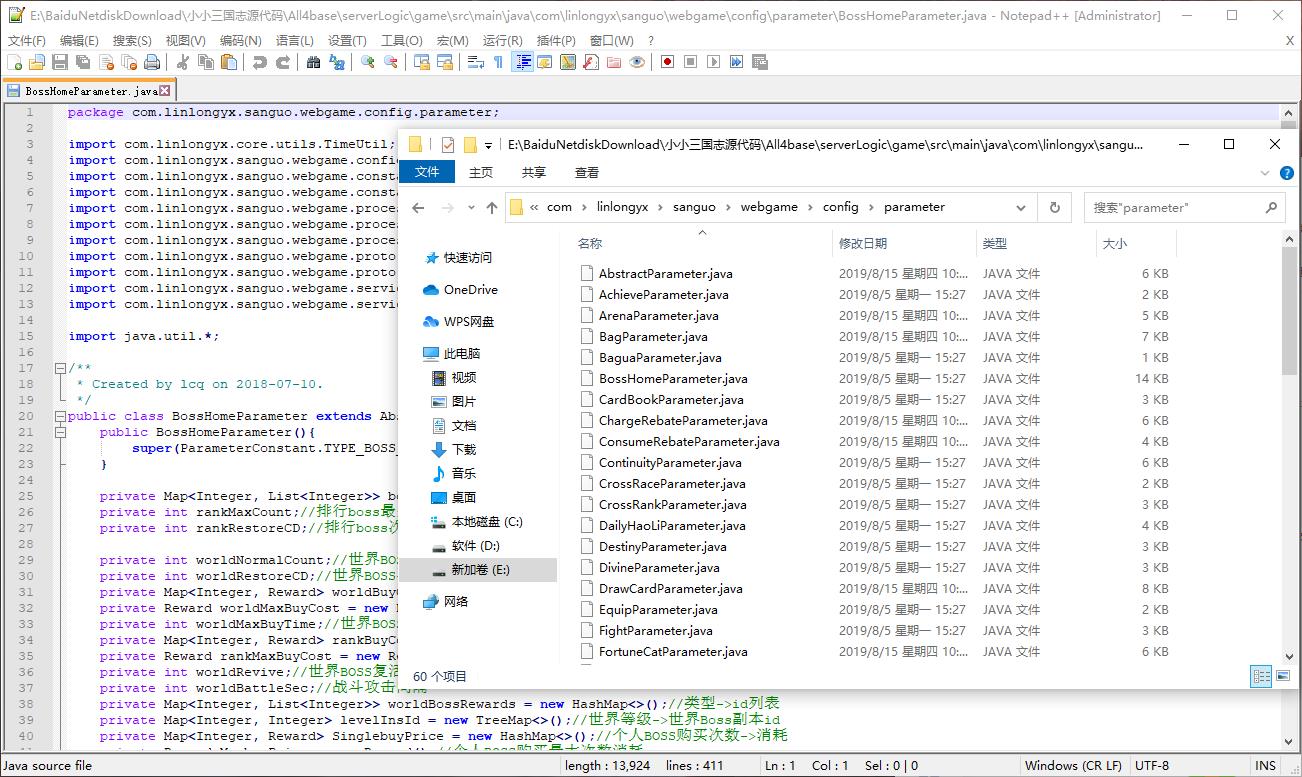Open Find using the binoculars icon
This screenshot has width=1302, height=777.
313,62
